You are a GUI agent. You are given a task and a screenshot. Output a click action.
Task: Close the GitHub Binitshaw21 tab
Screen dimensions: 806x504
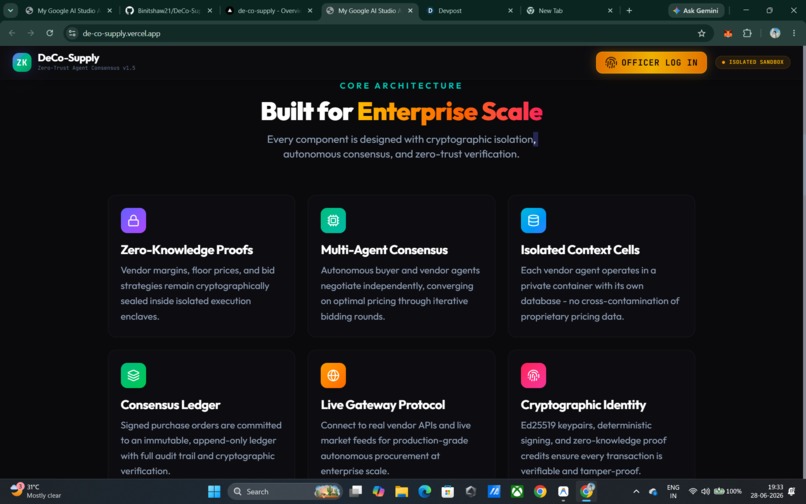pyautogui.click(x=210, y=10)
